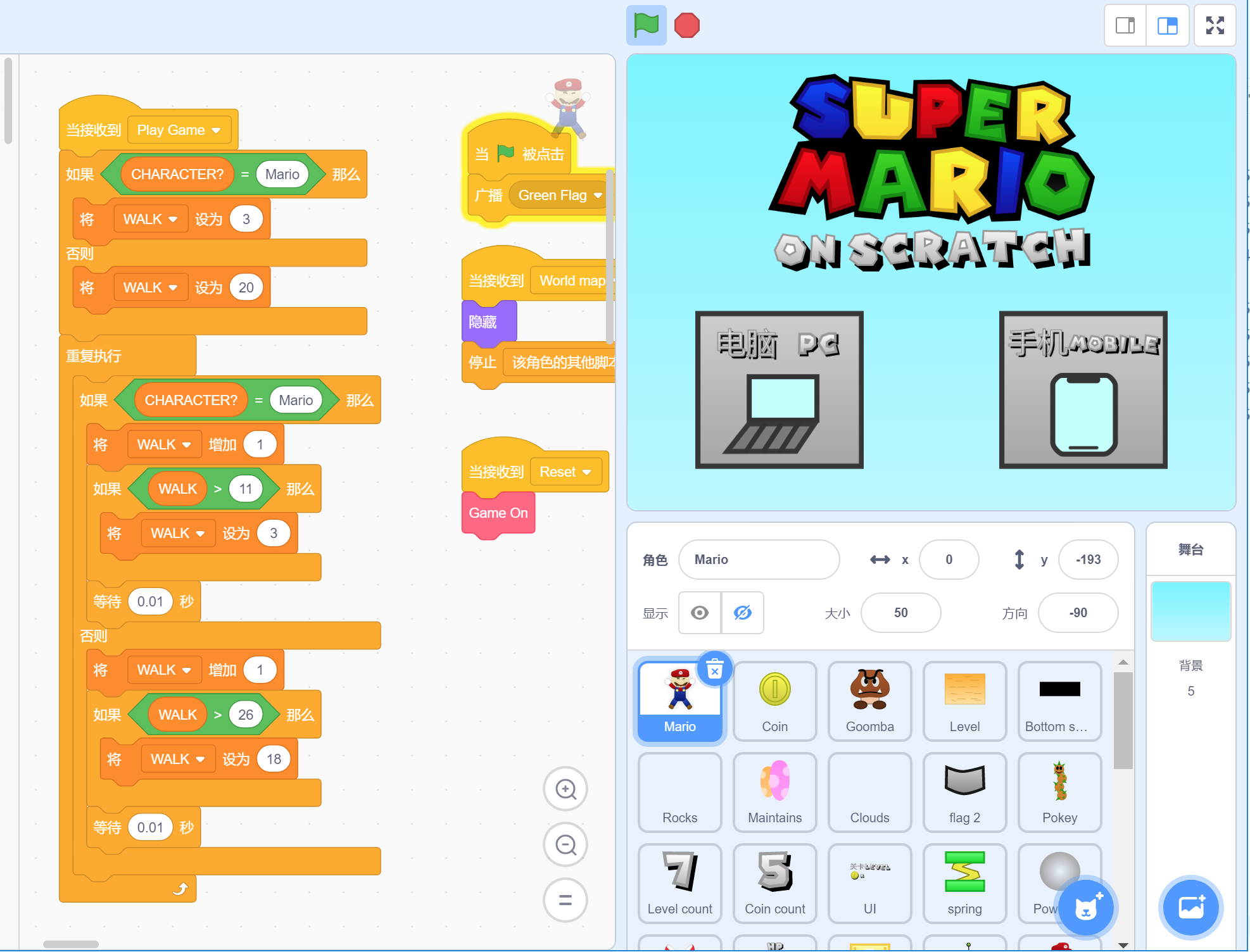Open WALK dropdown in first change-by-1 block
The height and width of the screenshot is (952, 1250).
165,444
